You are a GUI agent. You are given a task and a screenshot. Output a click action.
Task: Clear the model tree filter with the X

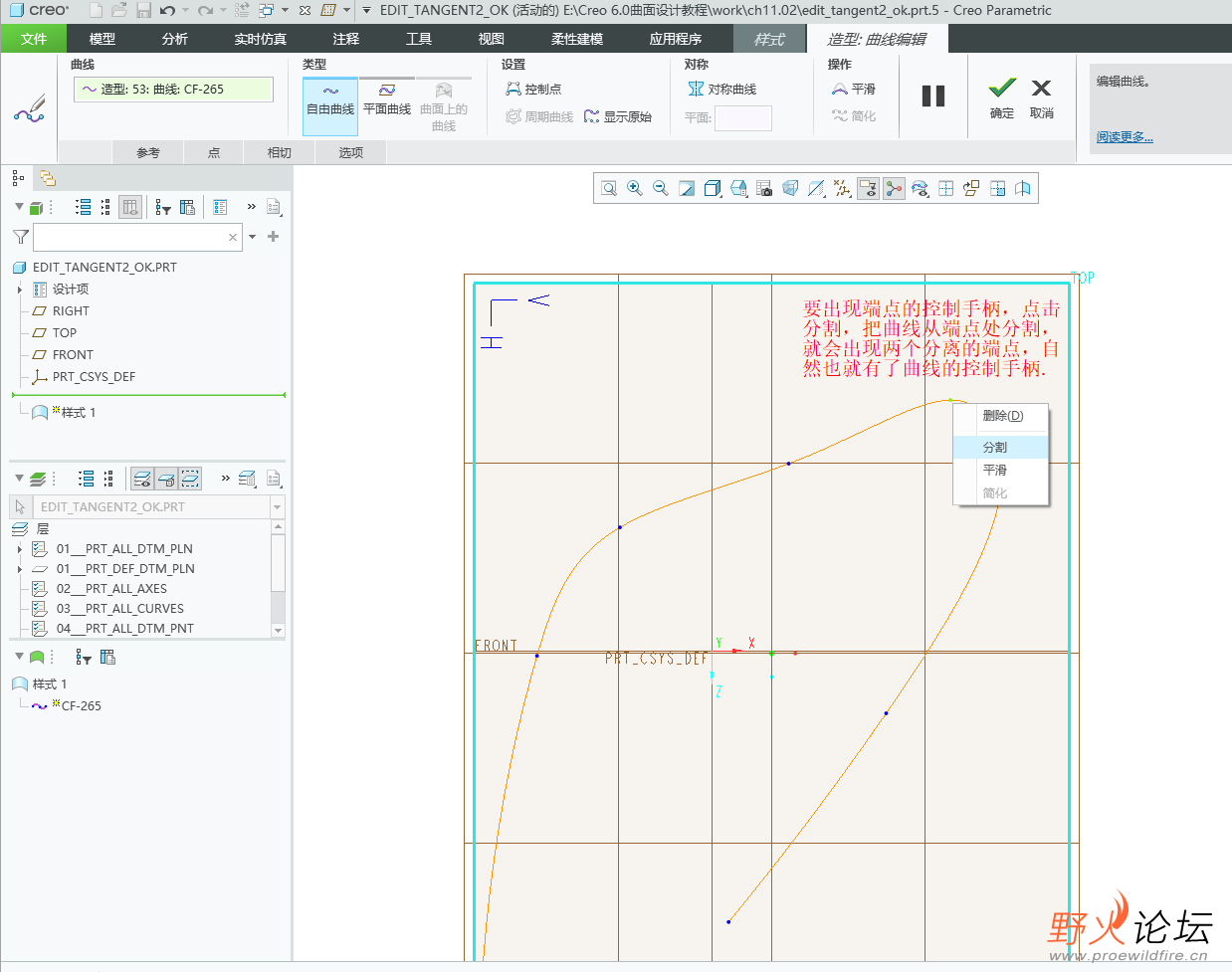[233, 237]
